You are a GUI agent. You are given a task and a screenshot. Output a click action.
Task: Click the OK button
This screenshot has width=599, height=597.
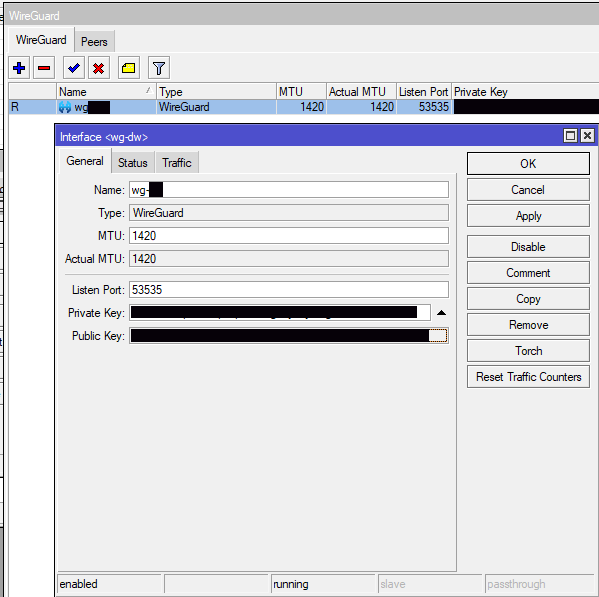(528, 163)
